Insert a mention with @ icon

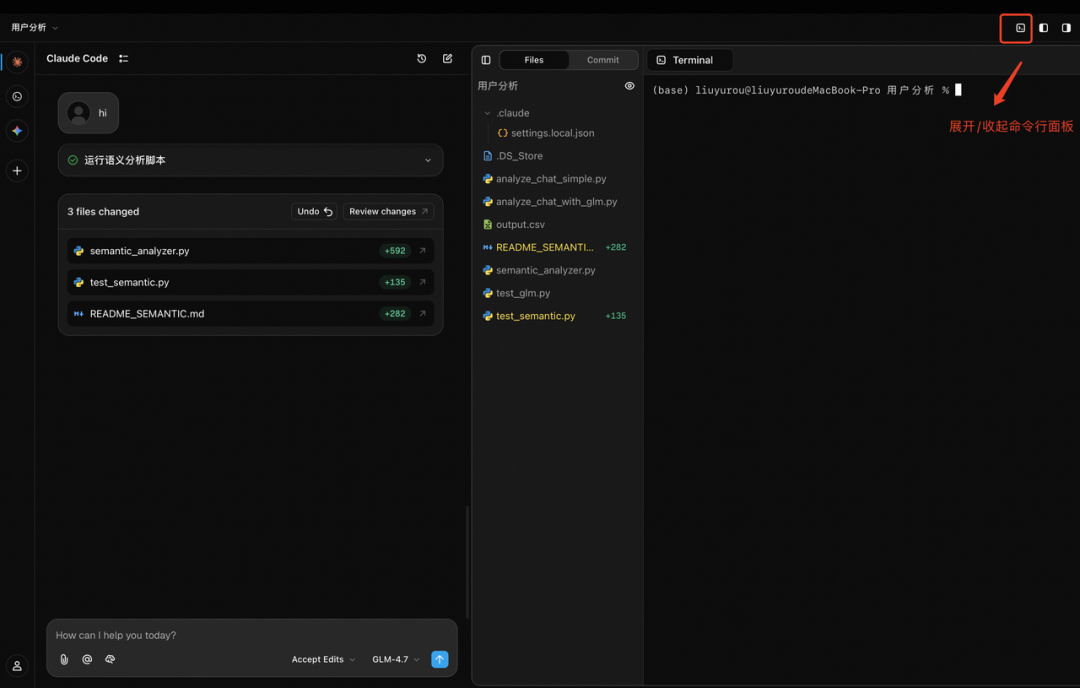87,659
